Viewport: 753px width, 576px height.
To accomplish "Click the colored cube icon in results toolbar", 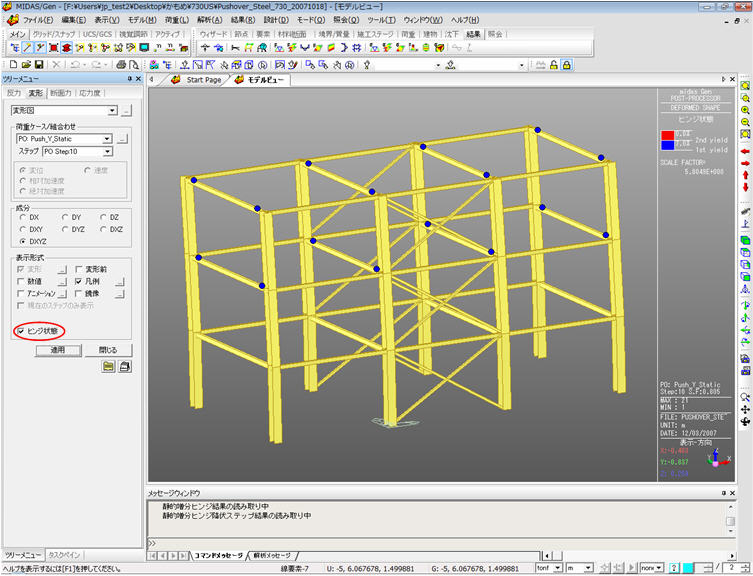I will [438, 48].
